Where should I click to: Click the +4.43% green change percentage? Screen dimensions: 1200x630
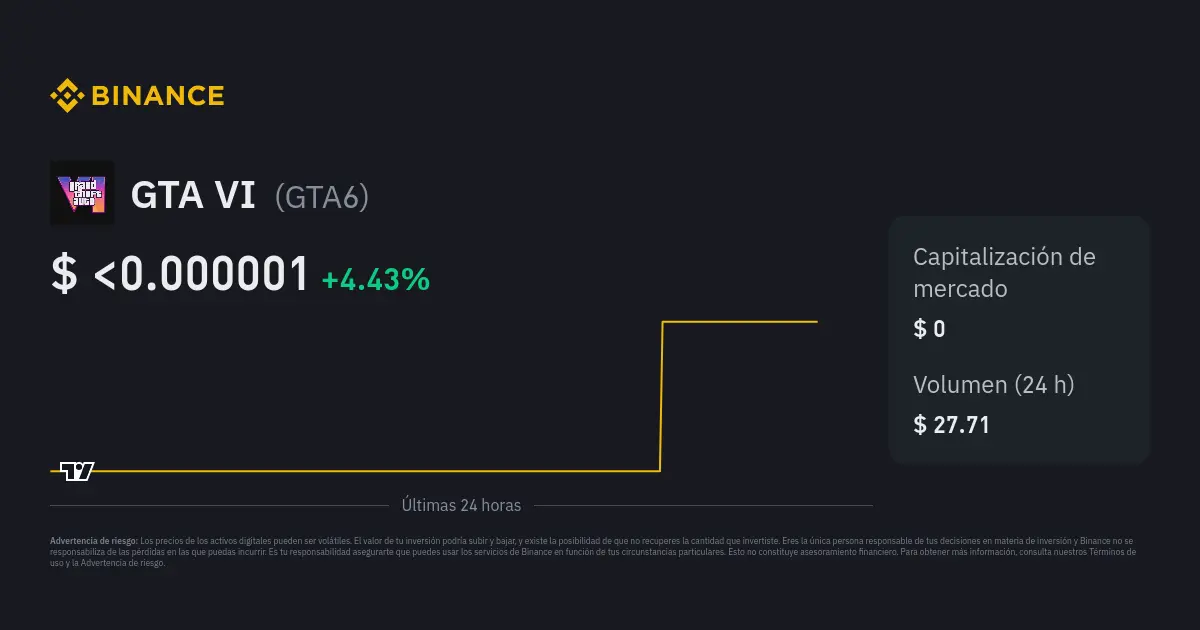point(376,280)
